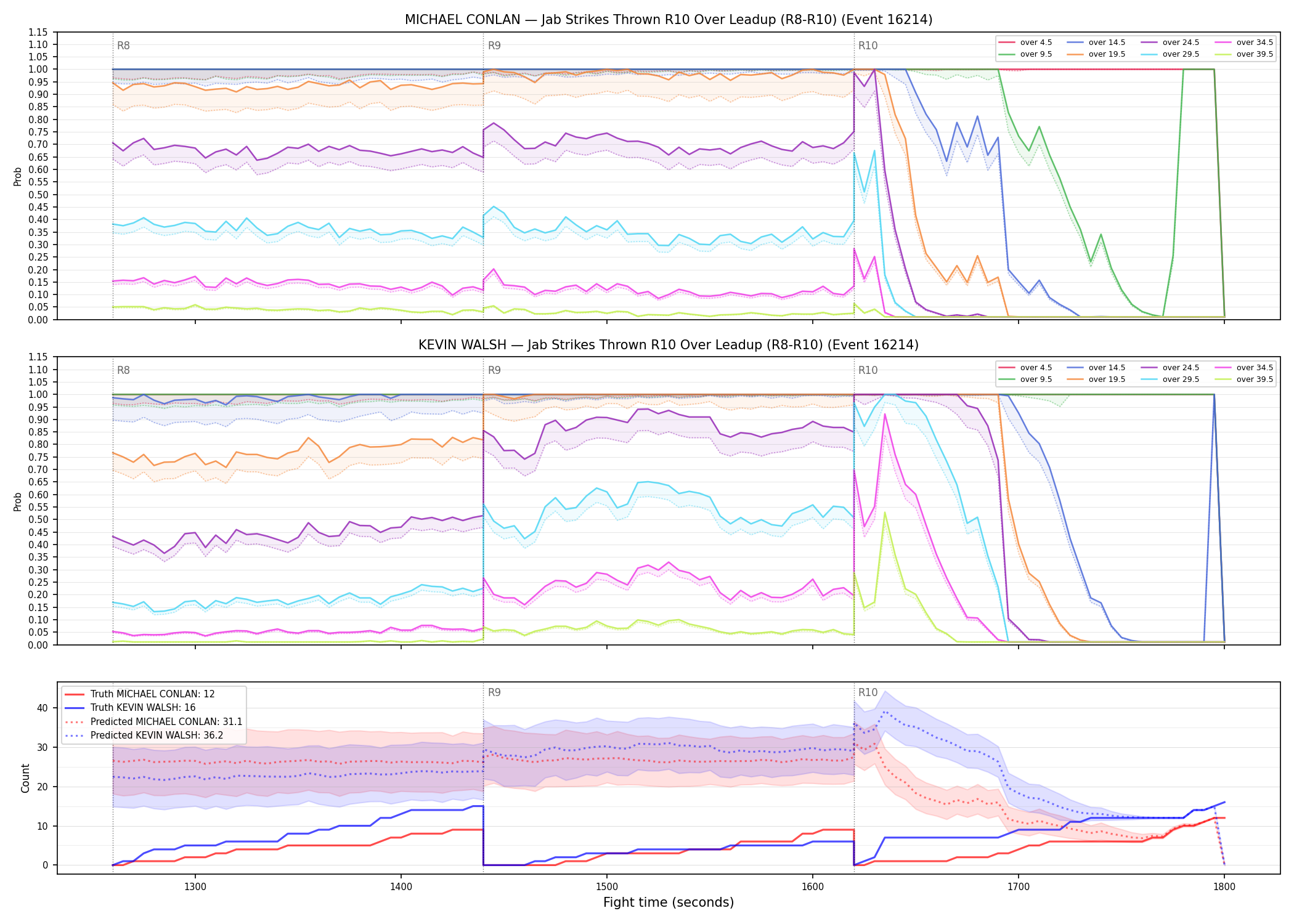1294x924 pixels.
Task: Click the 1.15 y-tick in the Walsh chart
Action: pyautogui.click(x=38, y=357)
